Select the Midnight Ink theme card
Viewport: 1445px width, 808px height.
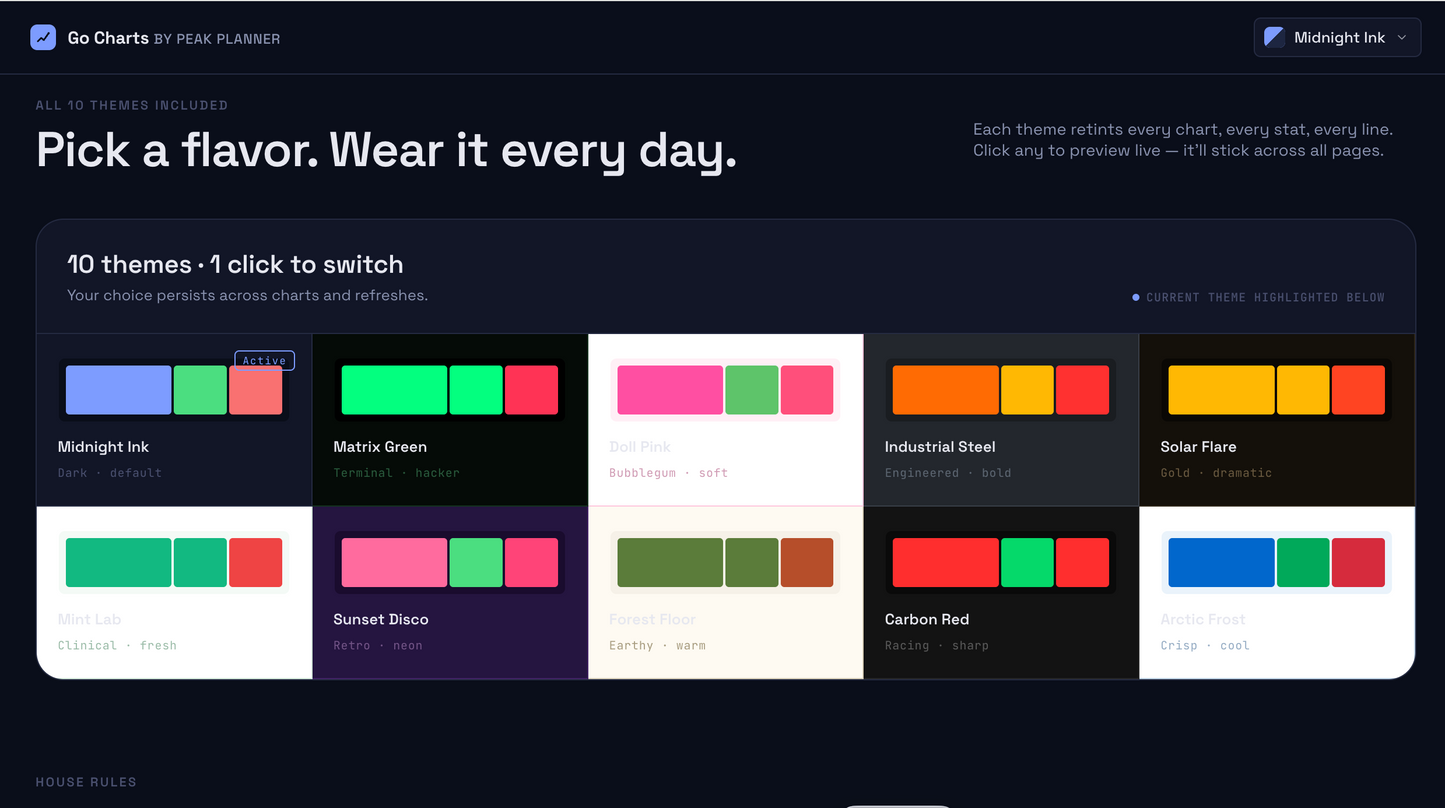point(174,419)
